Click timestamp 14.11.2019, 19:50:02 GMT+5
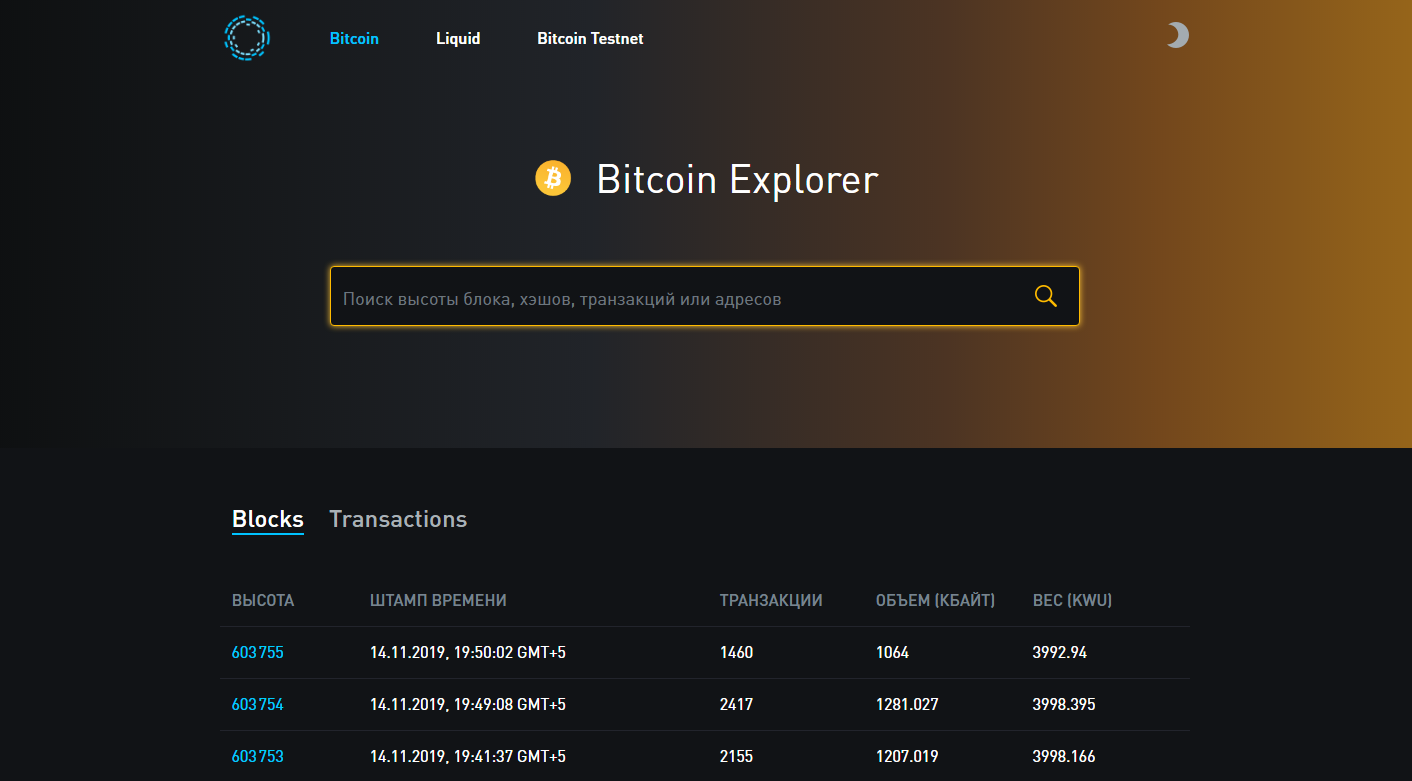 (x=468, y=652)
